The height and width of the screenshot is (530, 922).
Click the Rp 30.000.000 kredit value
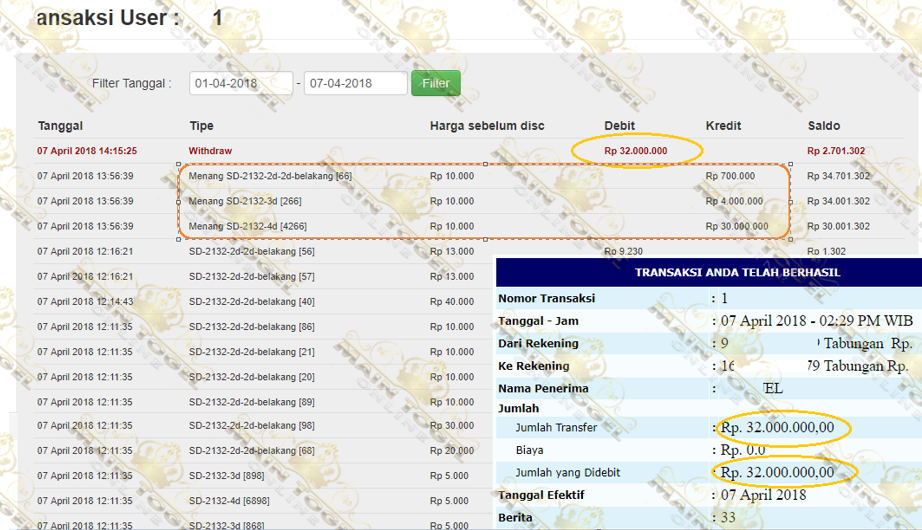point(737,226)
